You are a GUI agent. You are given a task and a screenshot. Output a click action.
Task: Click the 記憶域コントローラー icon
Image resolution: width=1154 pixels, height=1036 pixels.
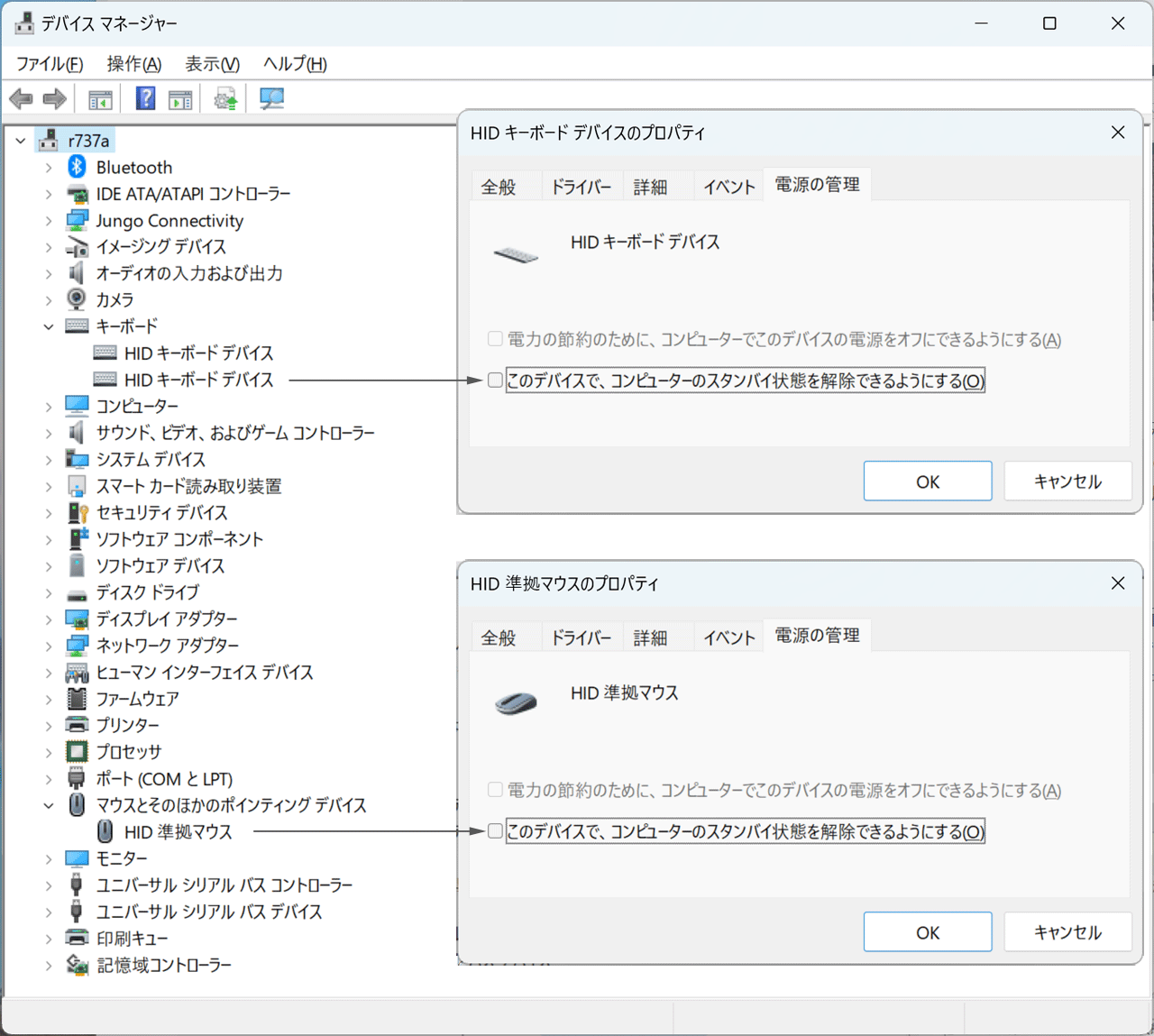tap(78, 965)
